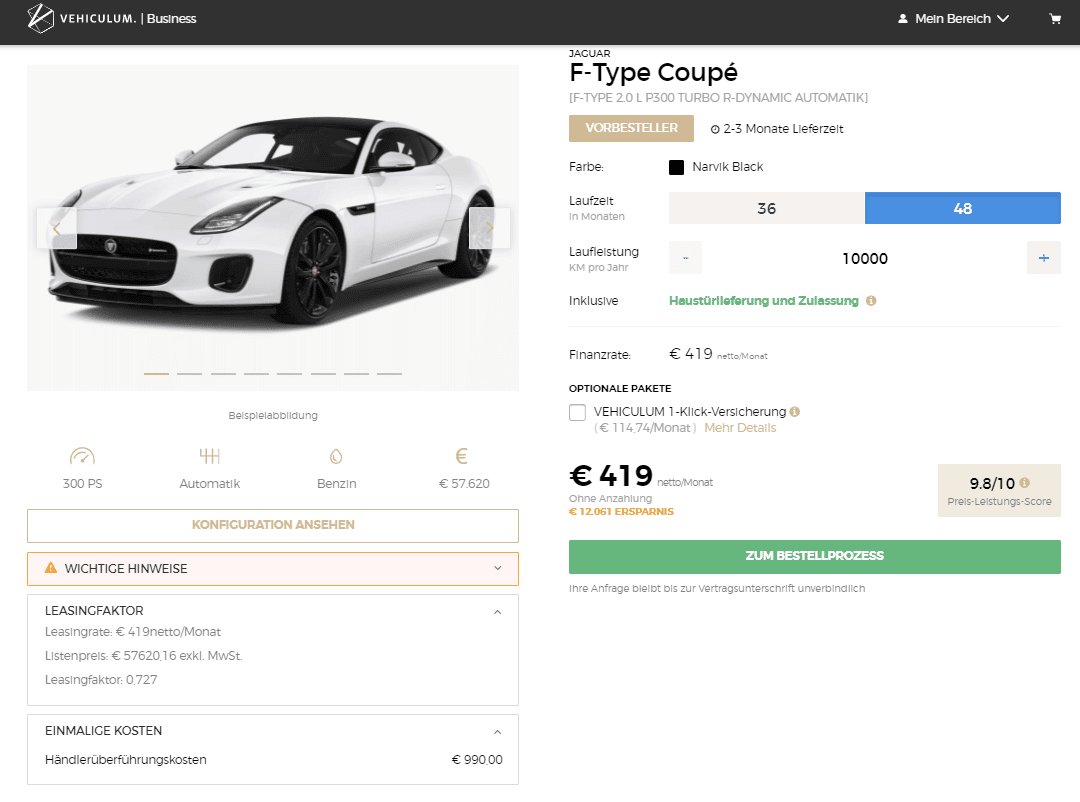Viewport: 1080px width, 802px height.
Task: Click the 'Listenpreis: € 57620,16 exkl. MwSt.' line
Action: click(x=144, y=656)
